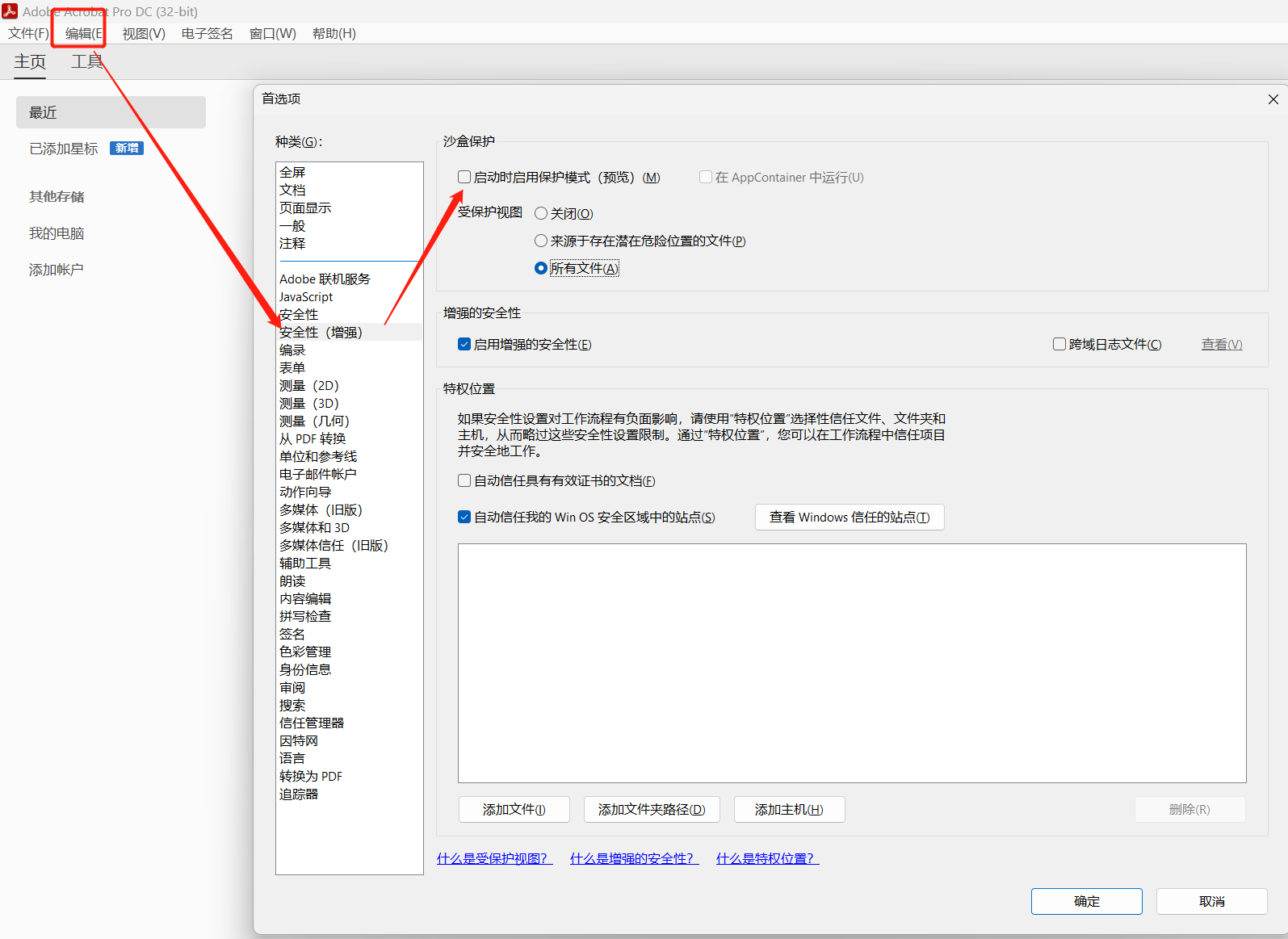This screenshot has height=939, width=1288.
Task: Select the 追踪器 category
Action: click(x=299, y=794)
